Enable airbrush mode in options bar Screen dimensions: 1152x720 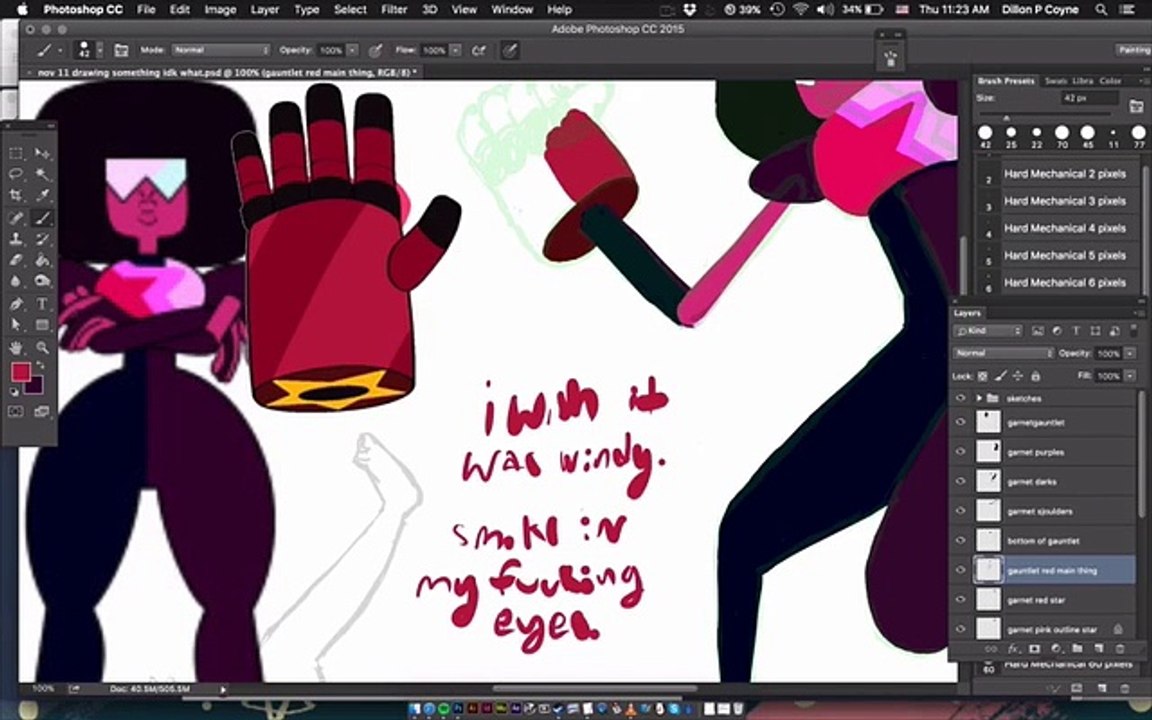point(479,50)
